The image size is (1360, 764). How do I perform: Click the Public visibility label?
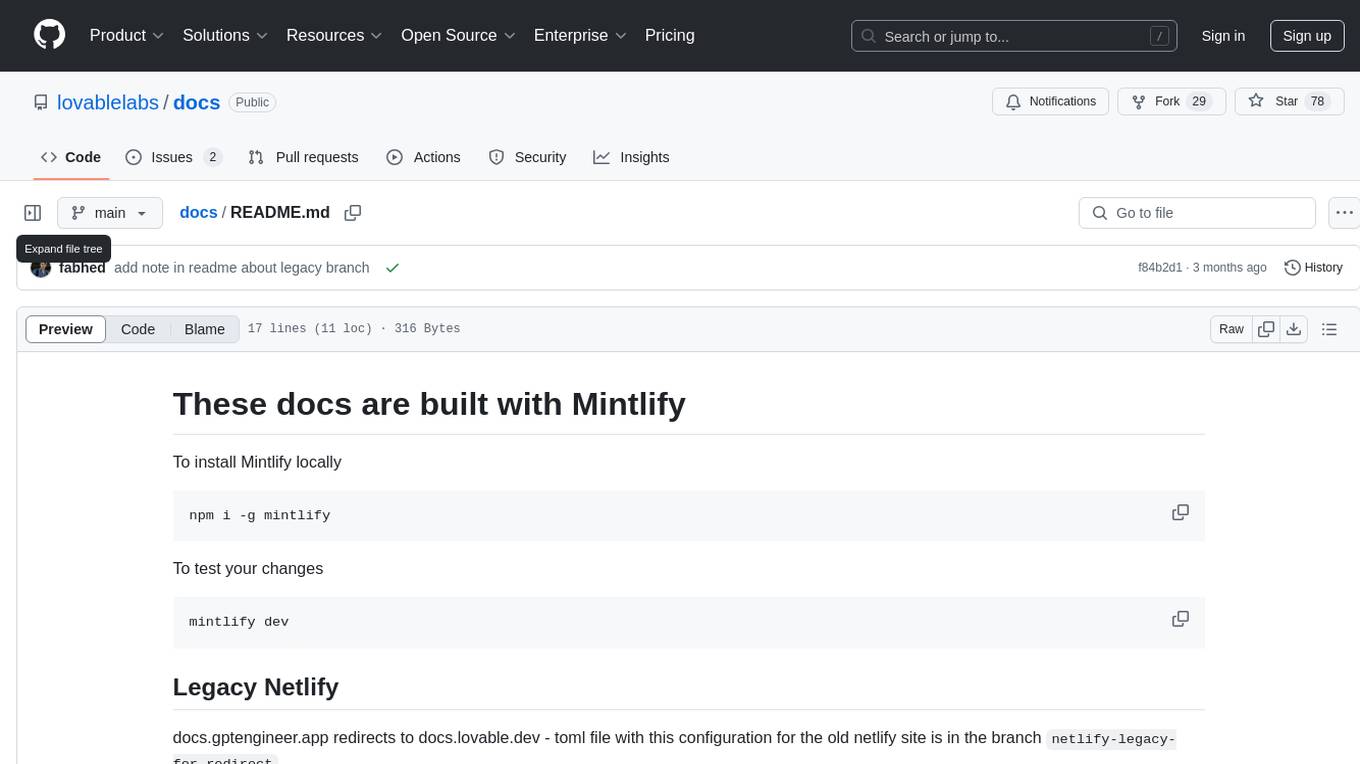tap(252, 102)
